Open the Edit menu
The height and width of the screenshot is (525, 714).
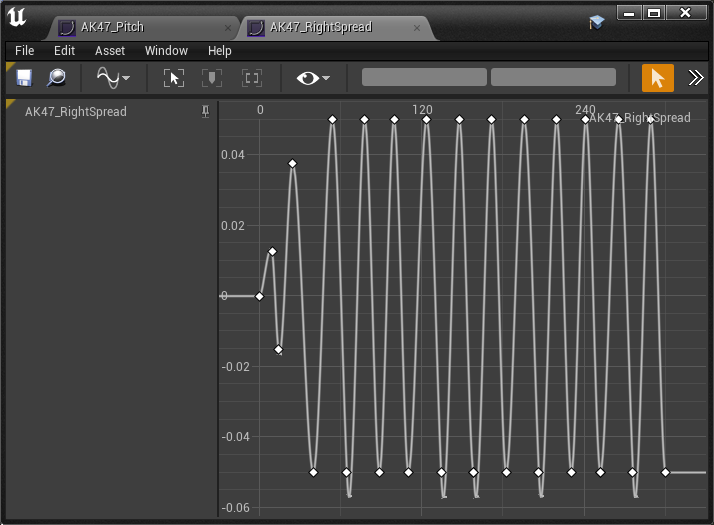click(x=64, y=51)
